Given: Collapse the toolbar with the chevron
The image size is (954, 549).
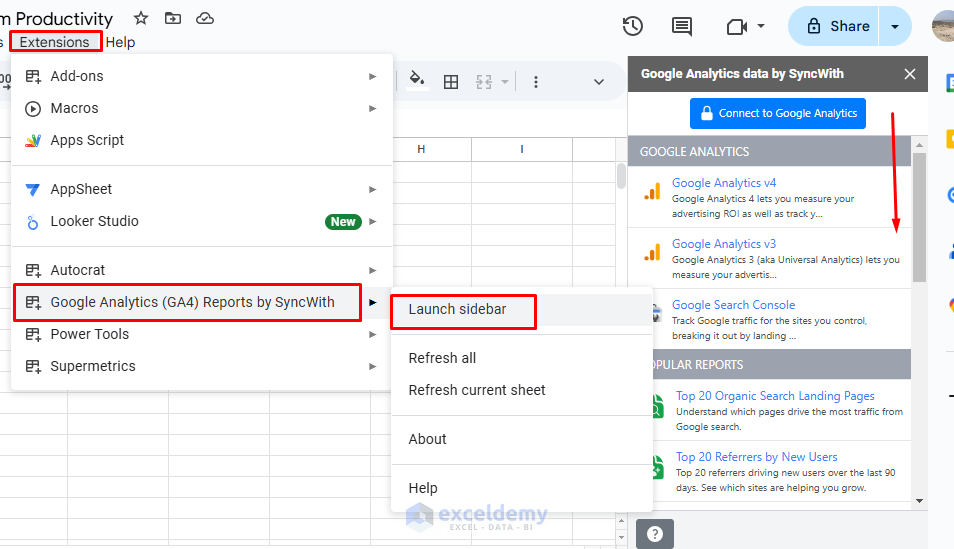Looking at the screenshot, I should point(599,82).
